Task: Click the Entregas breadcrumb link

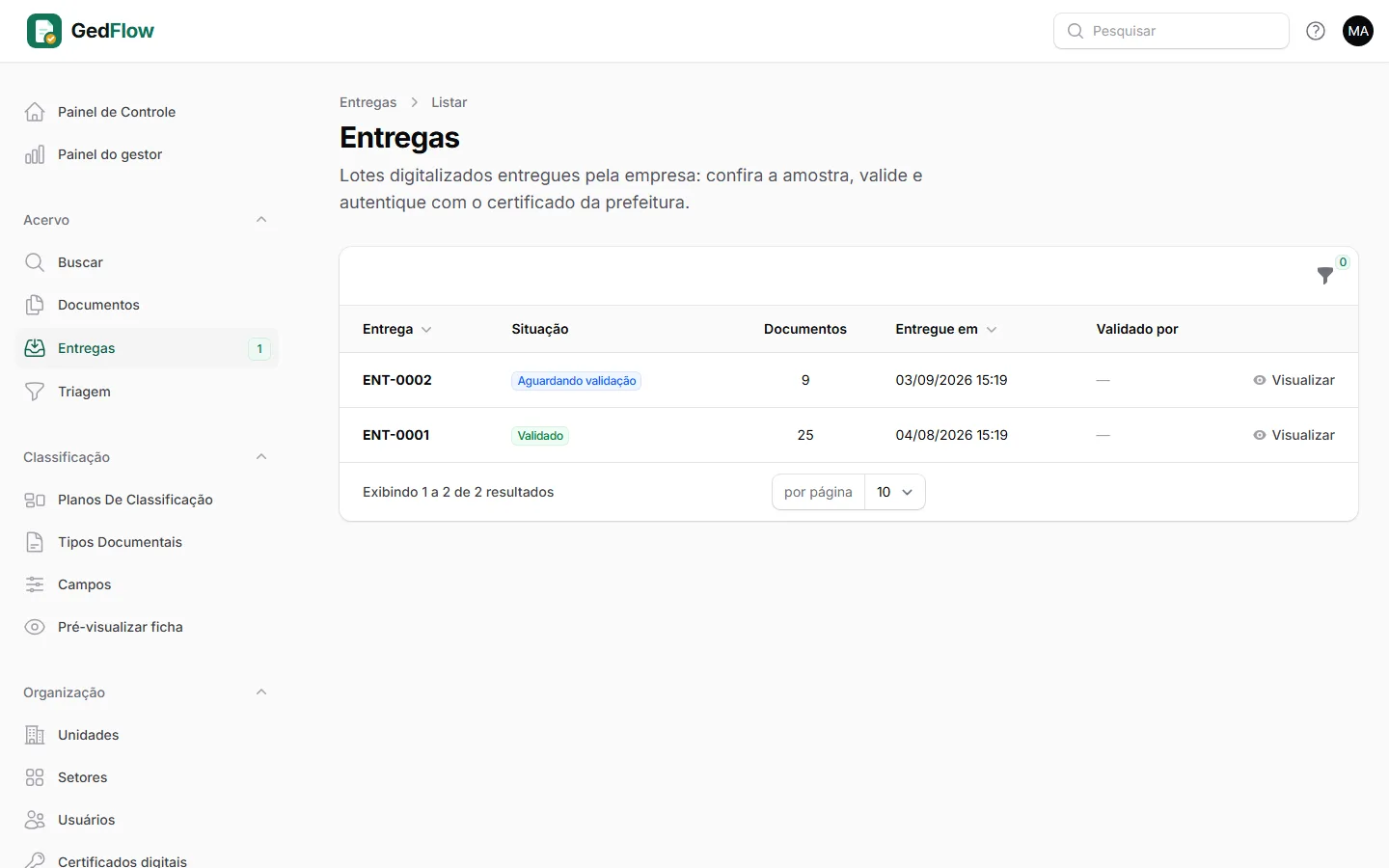Action: (x=368, y=102)
